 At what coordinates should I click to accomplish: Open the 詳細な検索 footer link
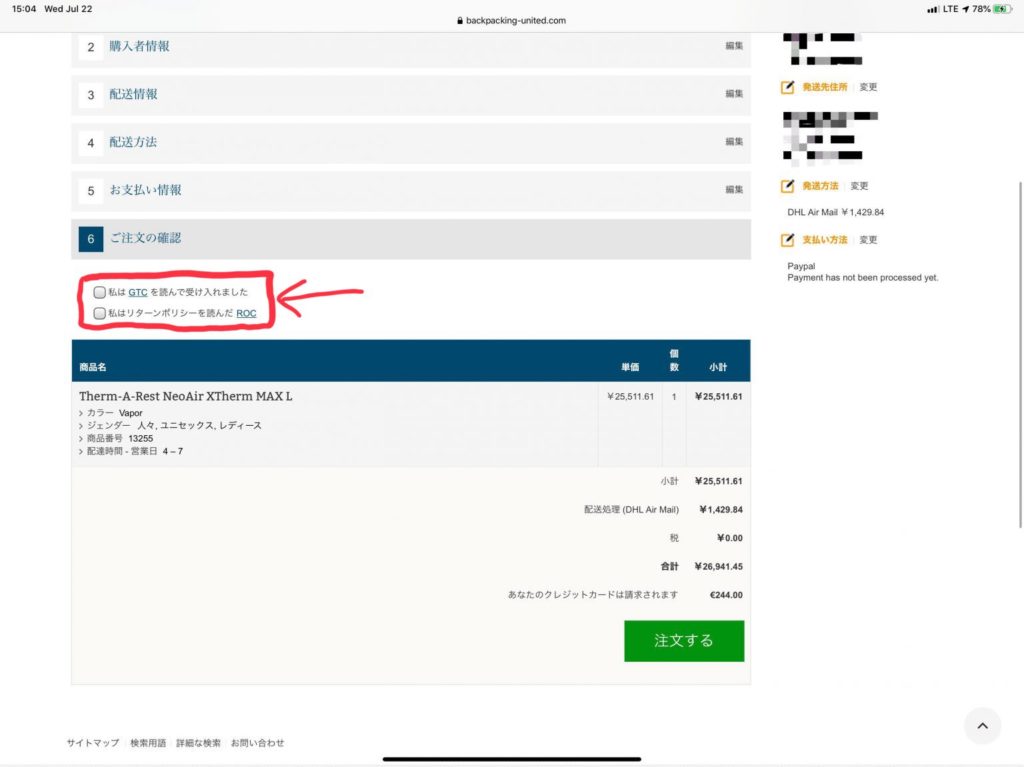tap(199, 743)
